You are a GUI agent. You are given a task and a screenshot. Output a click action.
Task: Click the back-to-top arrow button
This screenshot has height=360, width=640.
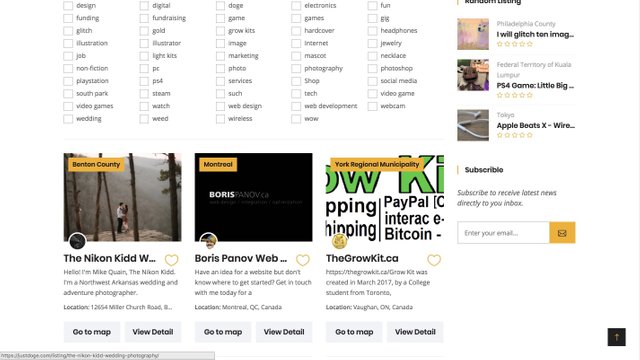click(x=616, y=337)
